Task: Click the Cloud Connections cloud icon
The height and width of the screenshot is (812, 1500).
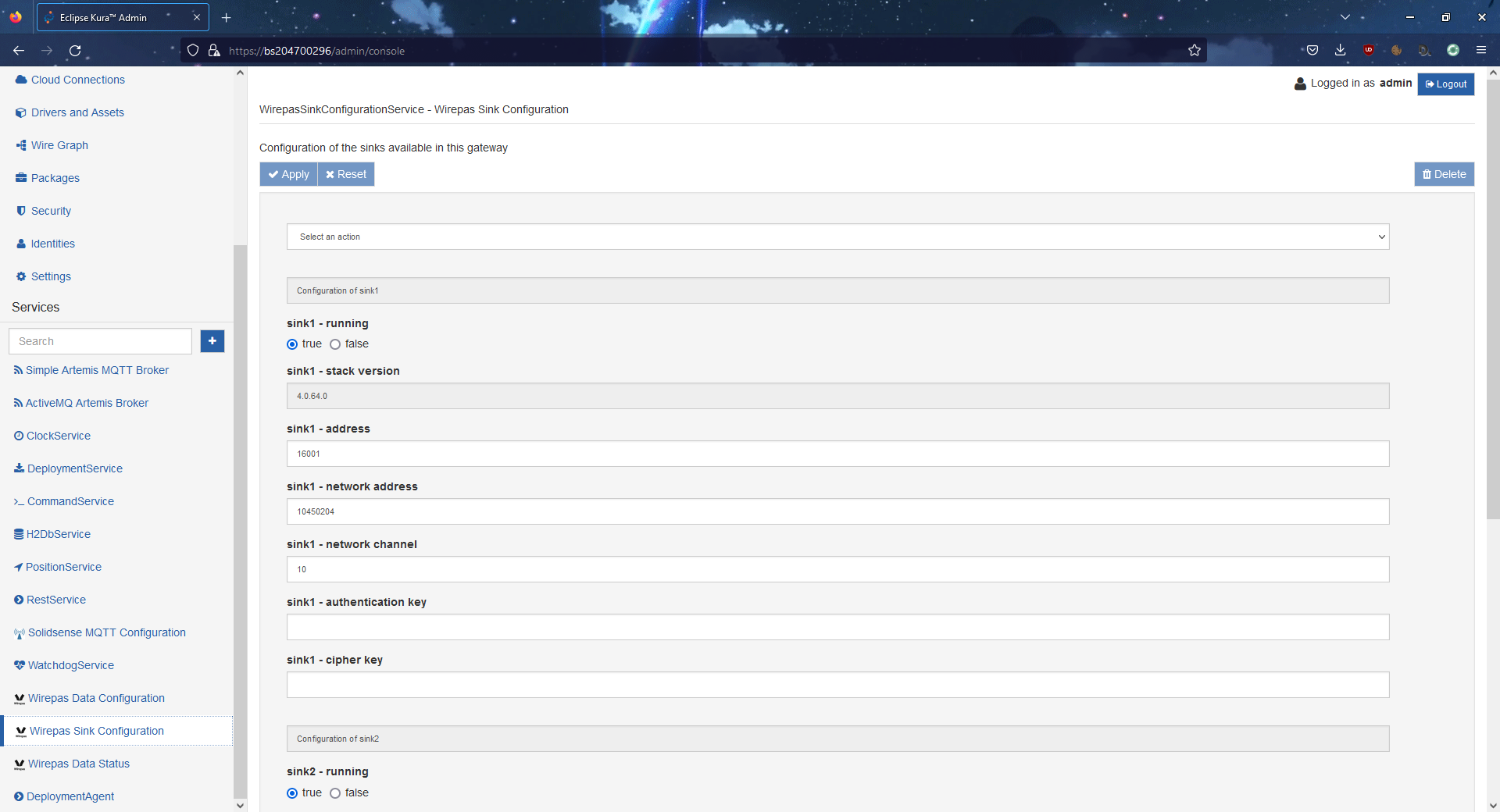Action: click(21, 80)
